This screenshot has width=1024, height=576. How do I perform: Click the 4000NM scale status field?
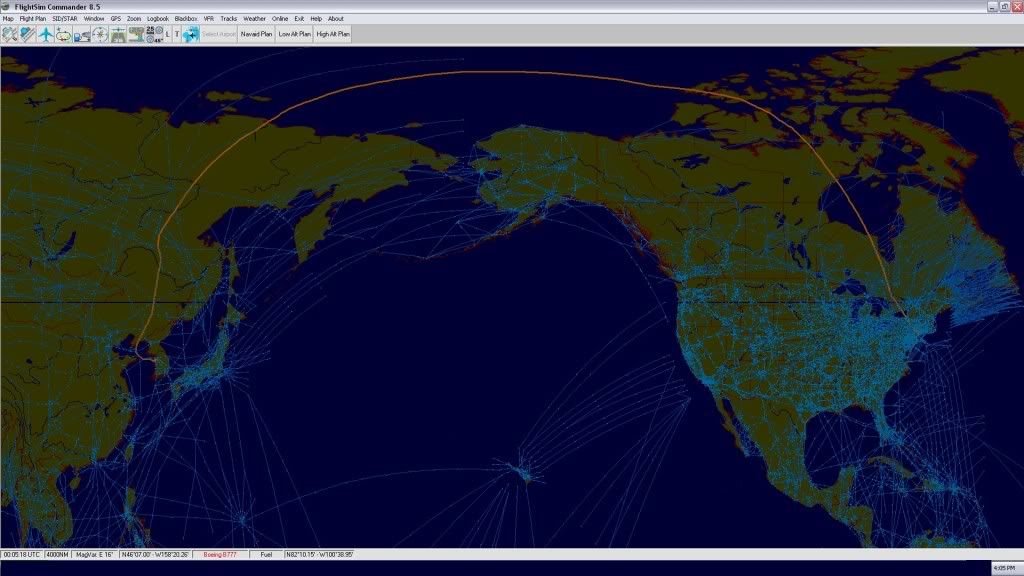57,554
